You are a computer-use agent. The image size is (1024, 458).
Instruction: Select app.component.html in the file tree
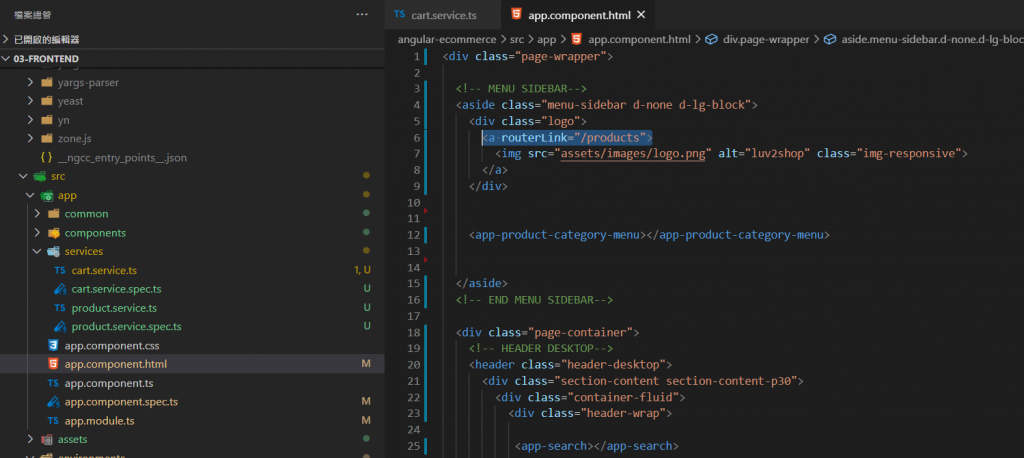116,364
